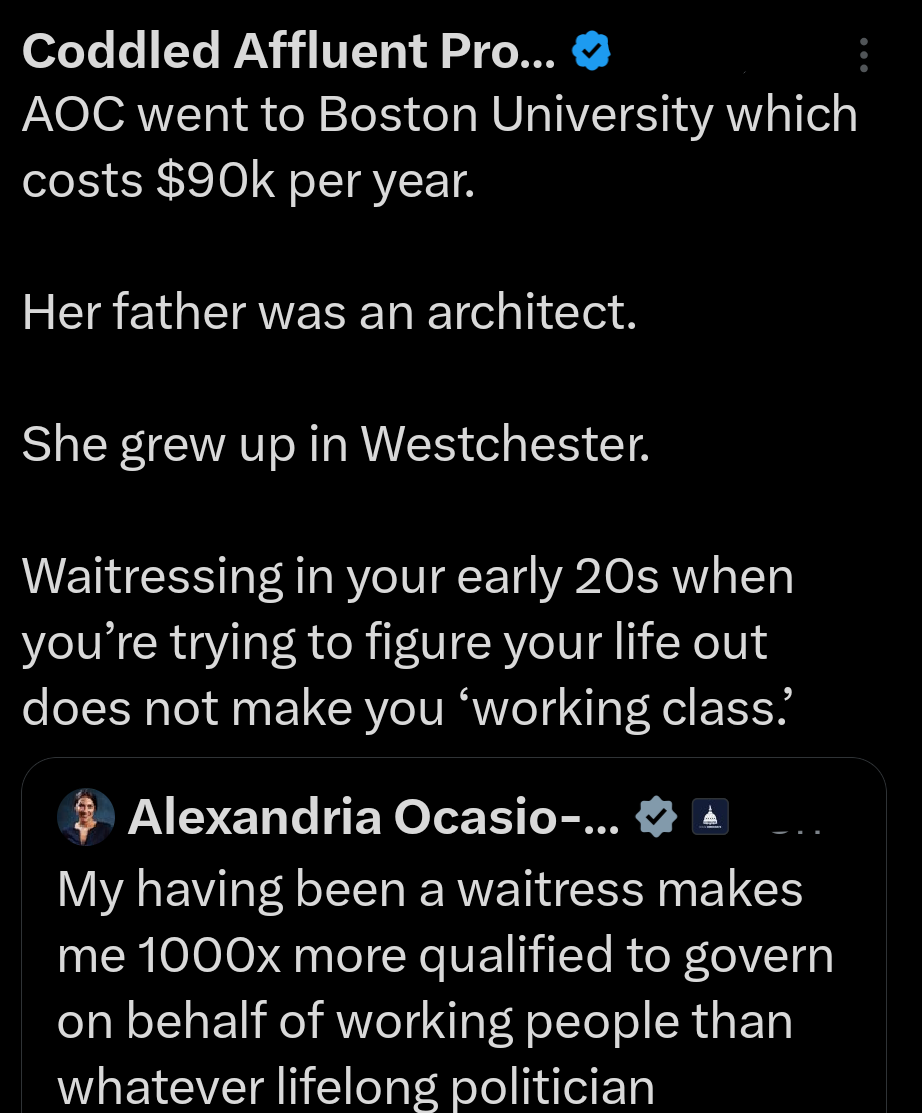Click the text about waitressing in your early 20s

click(407, 641)
